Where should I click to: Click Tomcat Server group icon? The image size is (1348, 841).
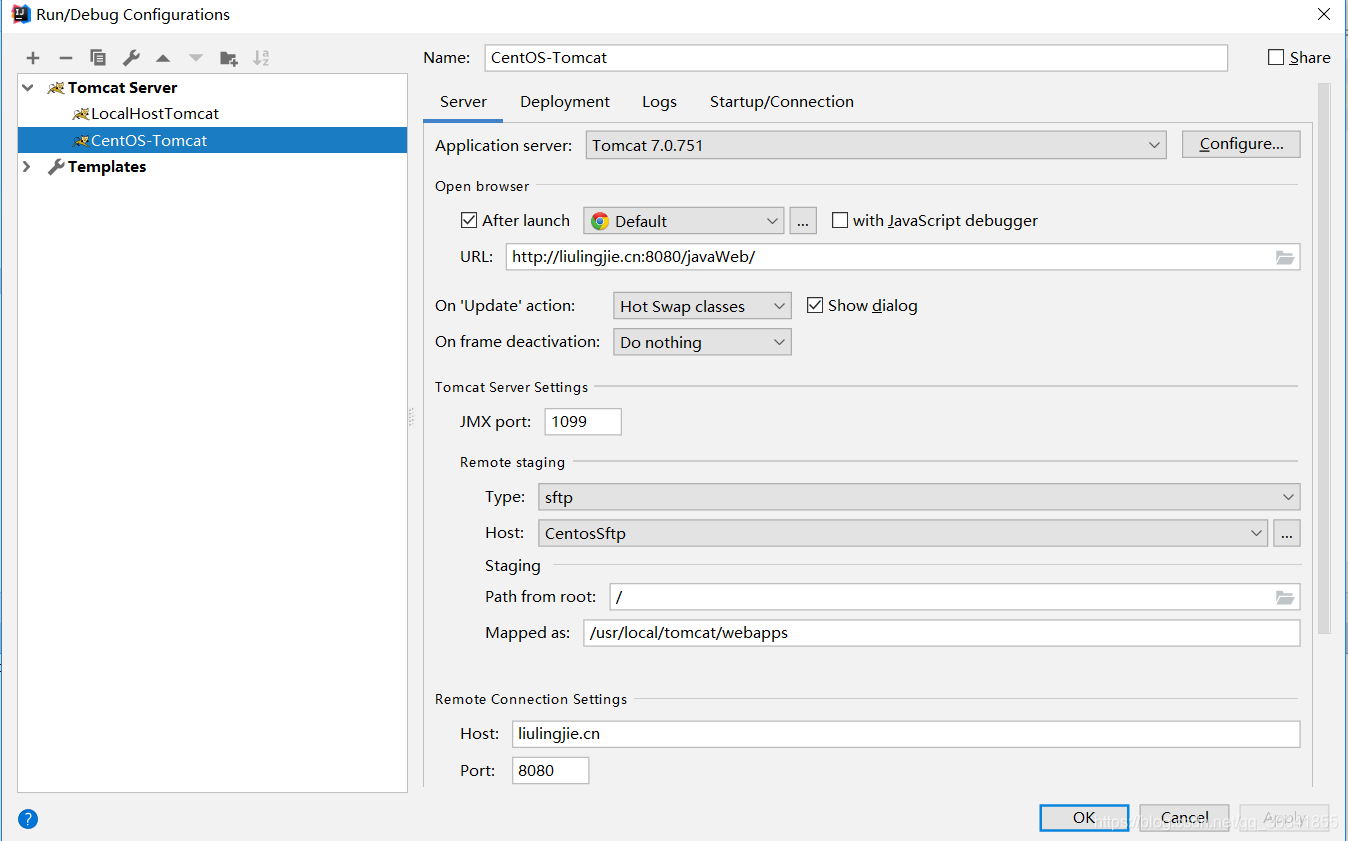click(x=56, y=88)
